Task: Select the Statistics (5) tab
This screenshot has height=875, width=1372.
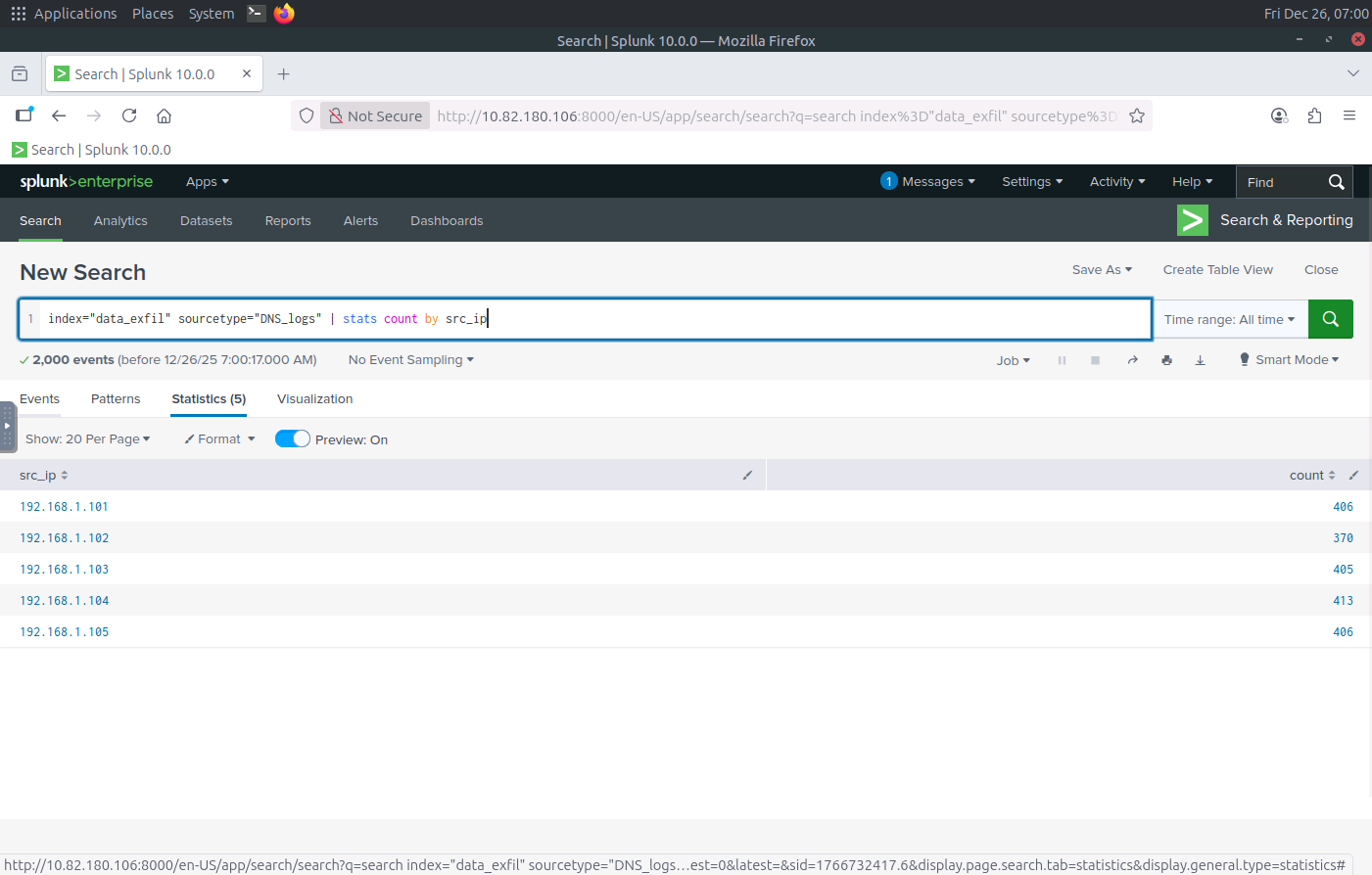Action: point(209,399)
